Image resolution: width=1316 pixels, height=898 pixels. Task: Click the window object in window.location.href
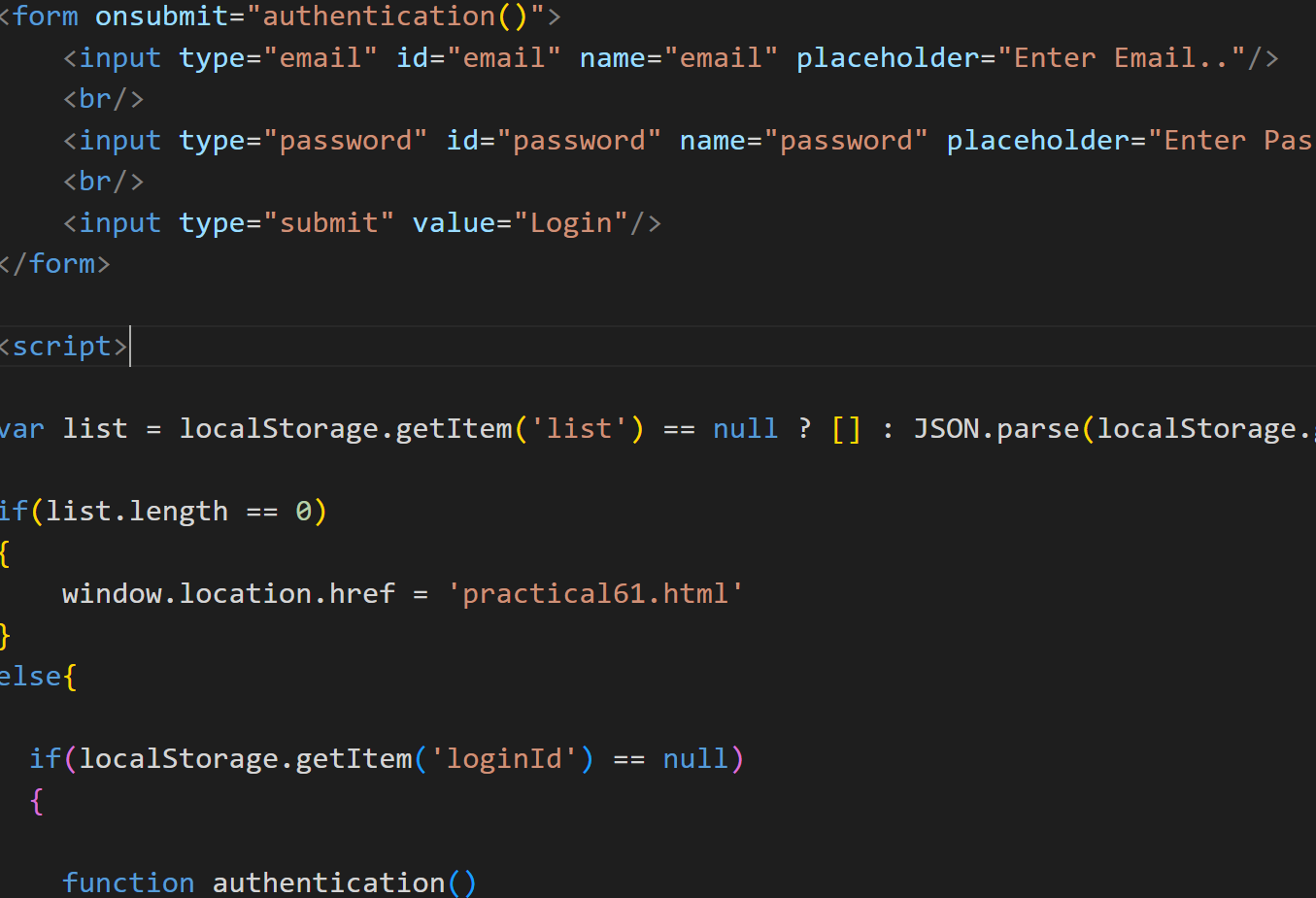click(x=112, y=594)
